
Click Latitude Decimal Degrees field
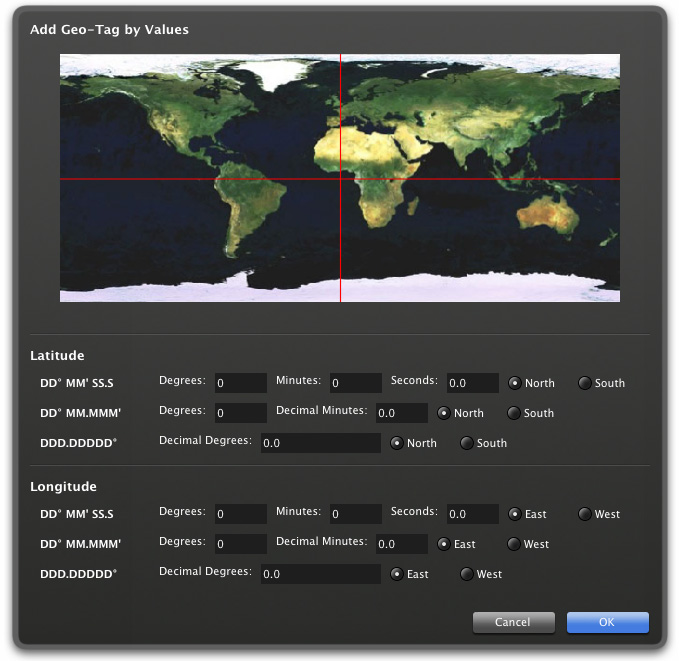[320, 443]
